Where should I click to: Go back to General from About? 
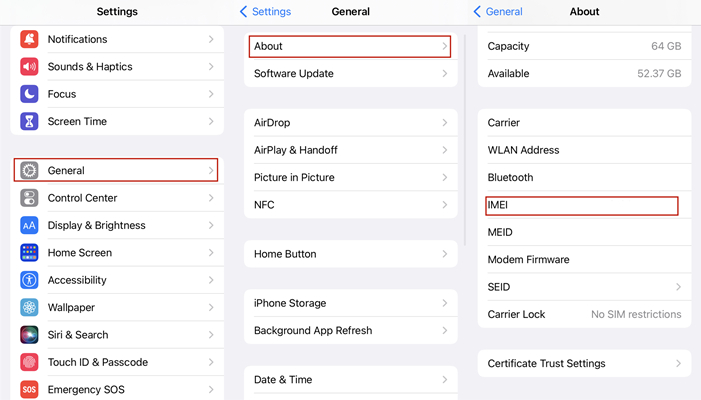point(498,12)
